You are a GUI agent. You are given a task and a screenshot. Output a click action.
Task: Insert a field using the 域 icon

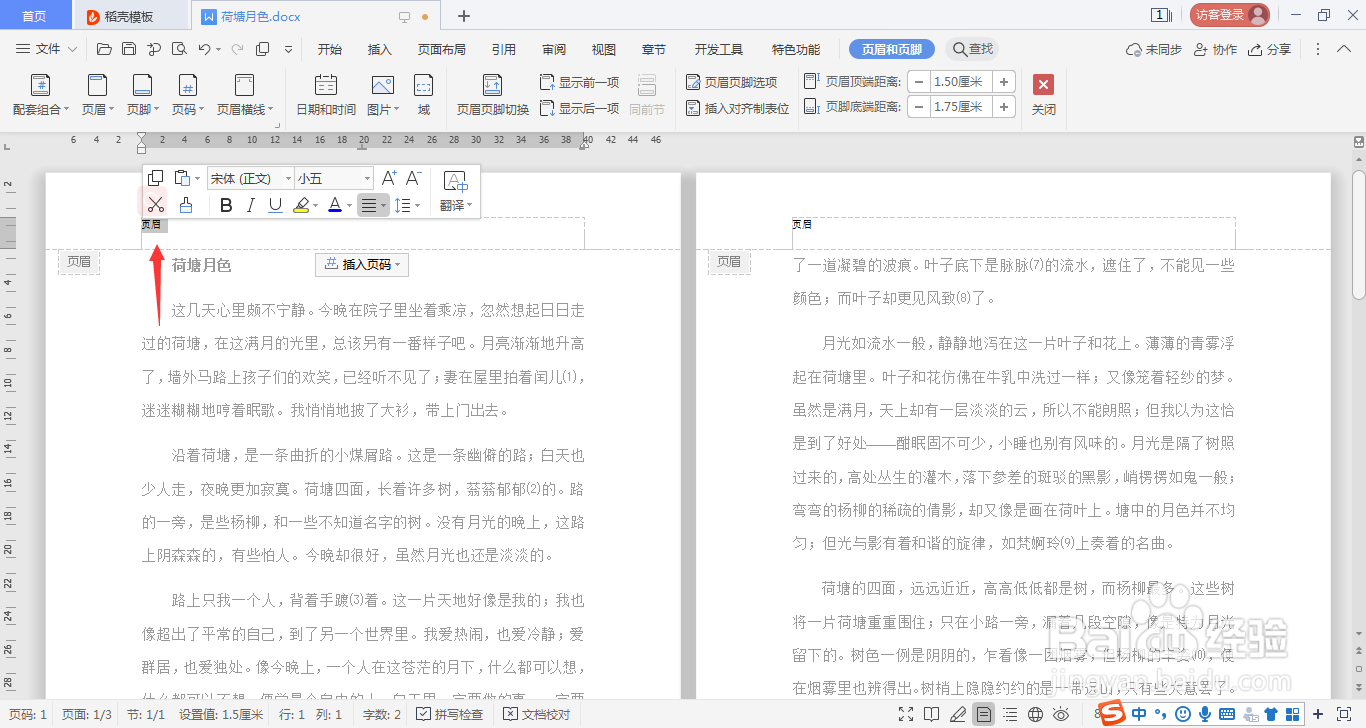click(423, 96)
